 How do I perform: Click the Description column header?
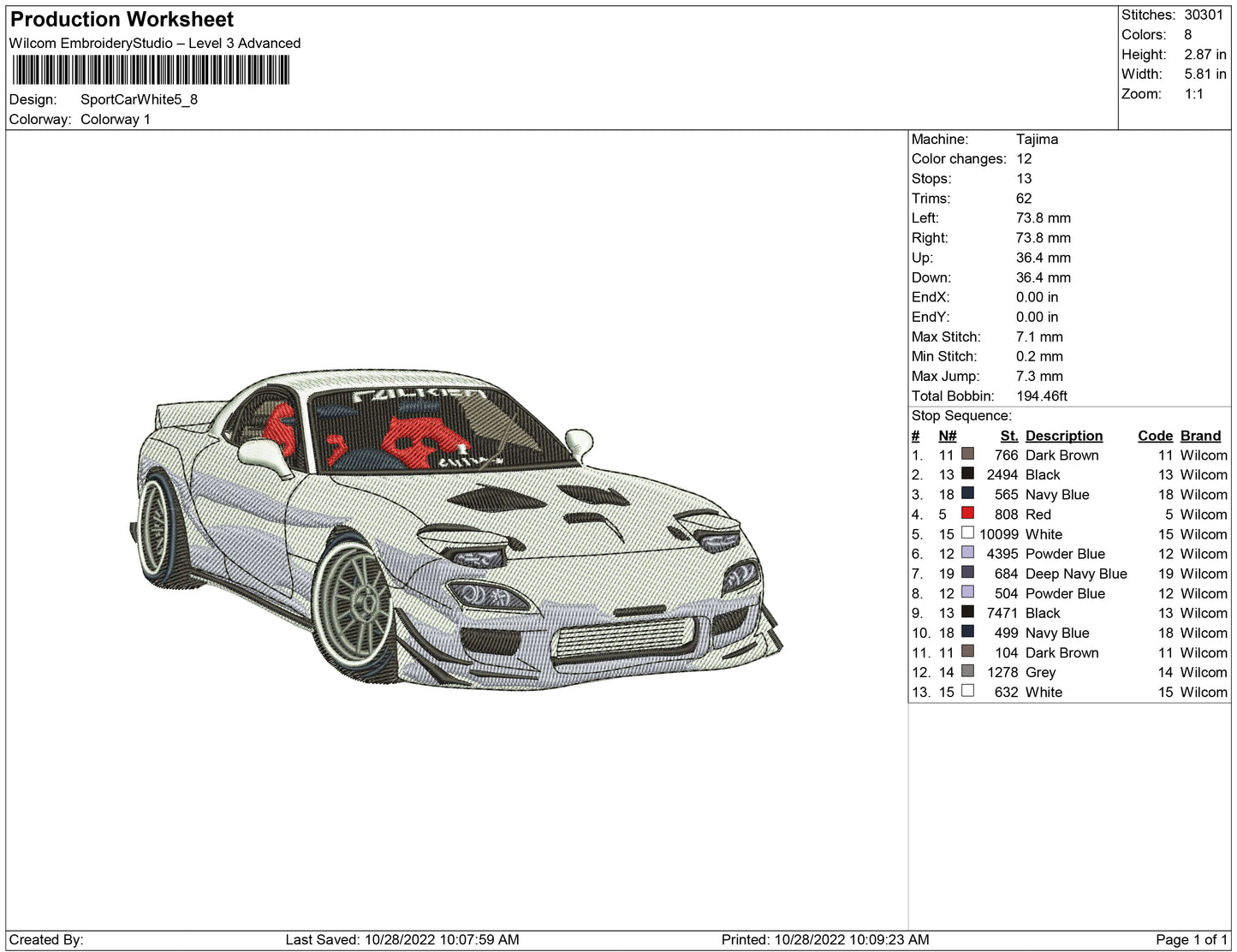(1063, 436)
